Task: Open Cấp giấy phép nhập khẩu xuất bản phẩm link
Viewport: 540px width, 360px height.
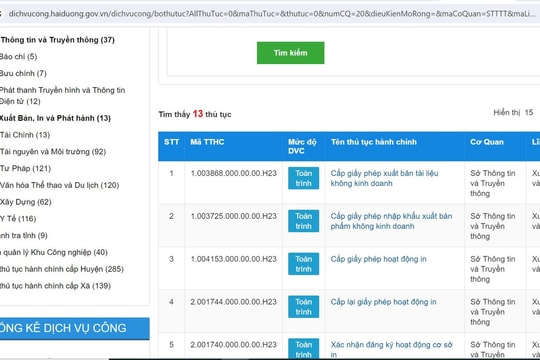Action: click(x=391, y=221)
